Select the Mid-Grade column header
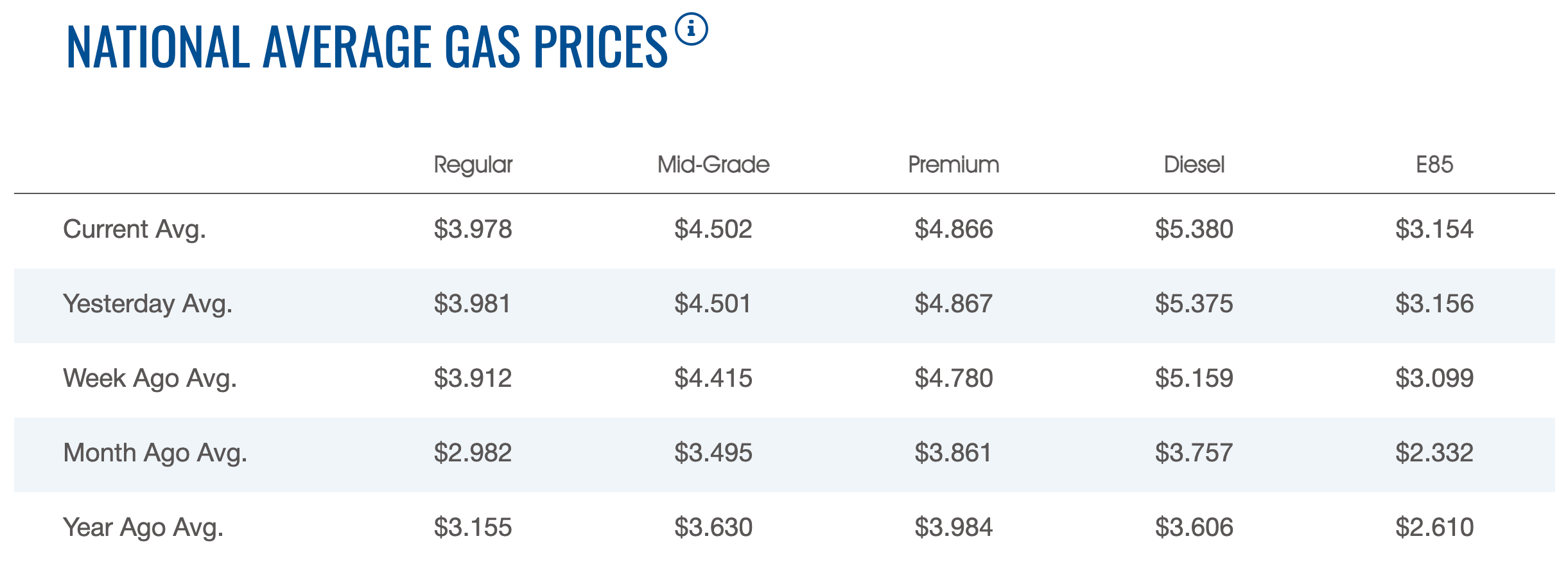1568x570 pixels. 713,165
